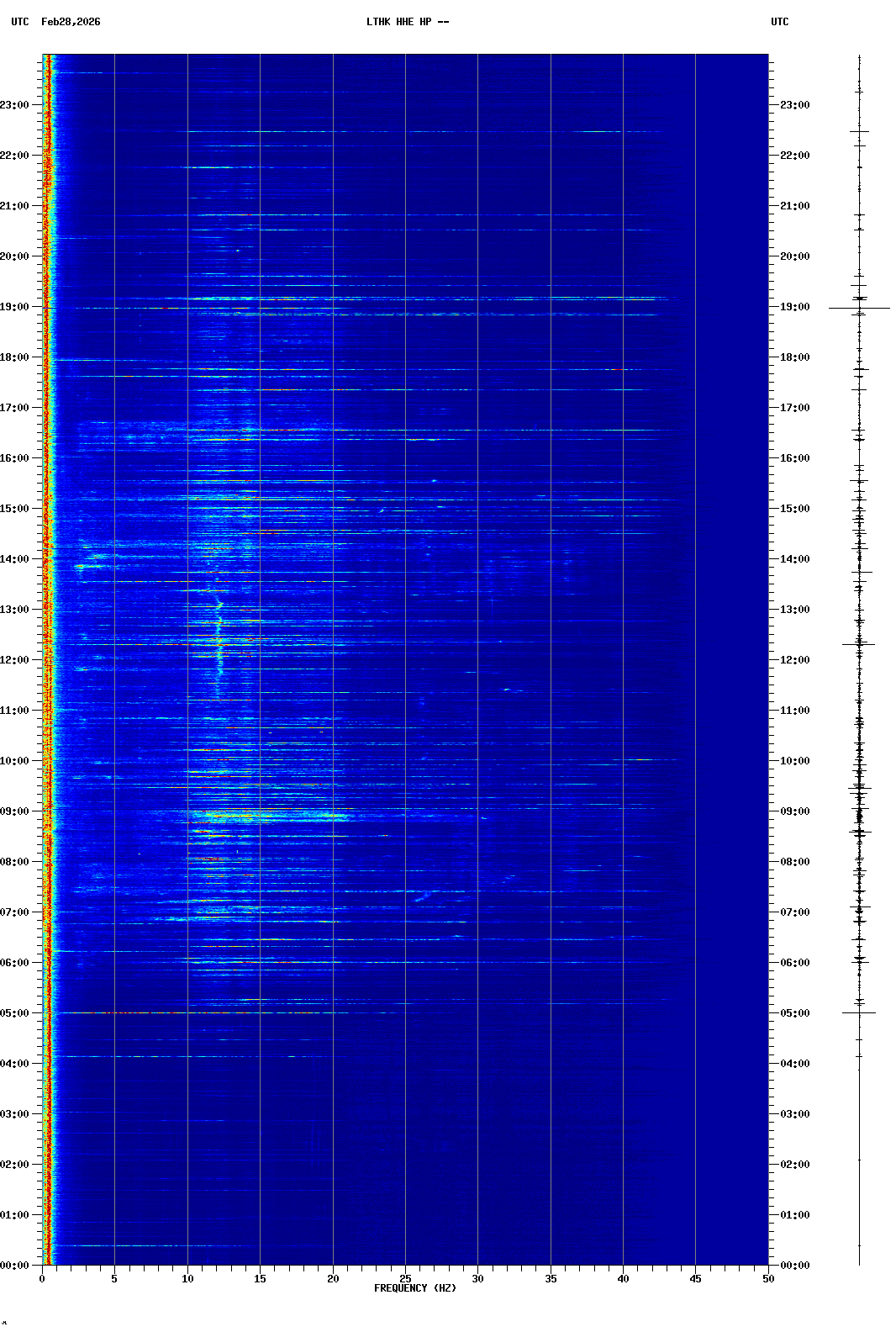Click the 25 Hz frequency tick label
This screenshot has width=896, height=1332.
(405, 1279)
